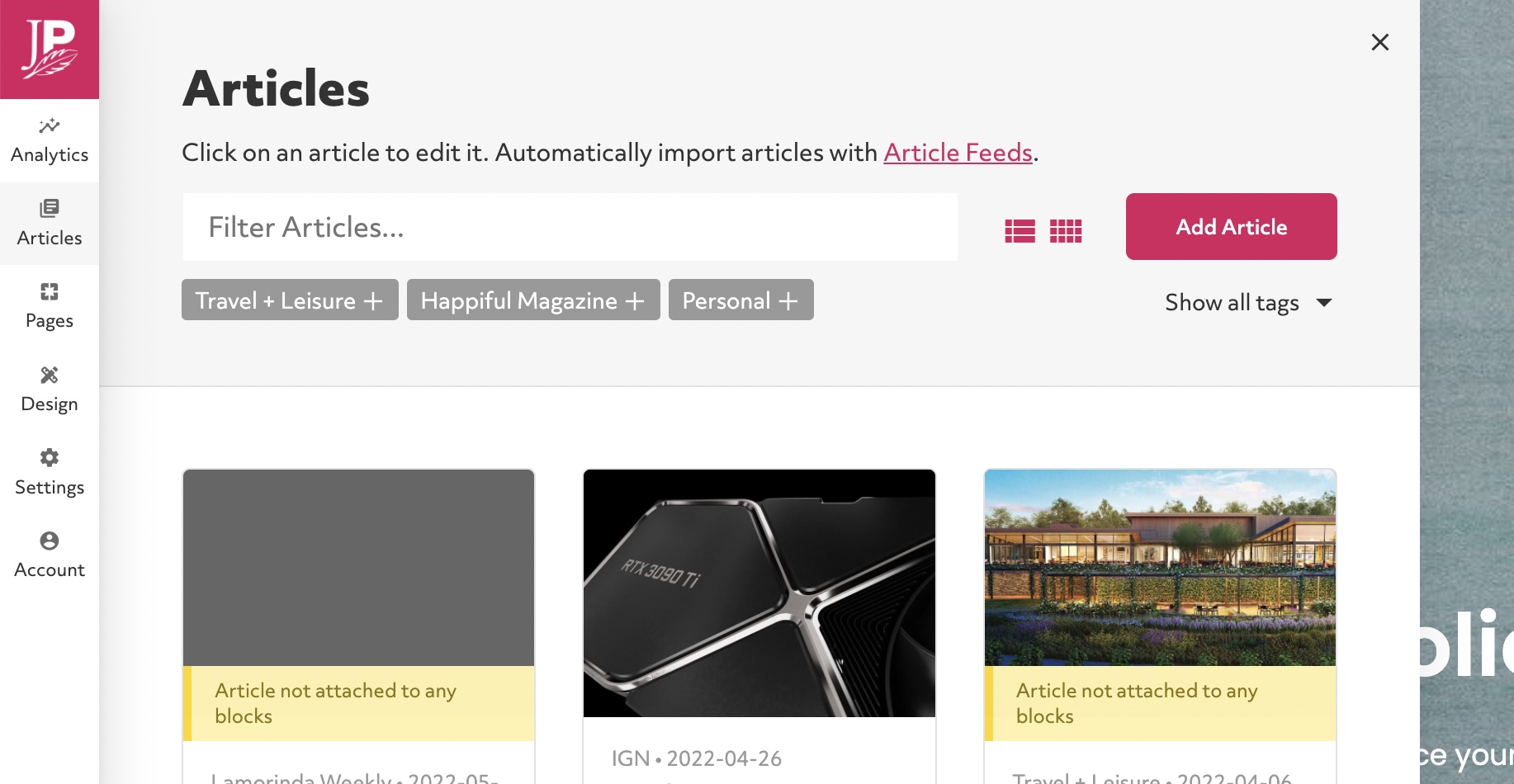Select the Articles sidebar icon
The image size is (1514, 784).
[x=50, y=224]
